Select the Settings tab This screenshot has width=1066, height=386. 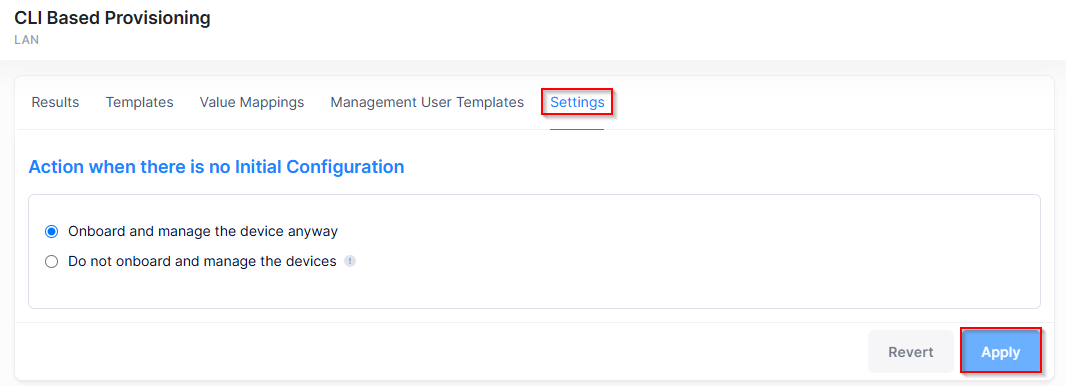coord(577,102)
